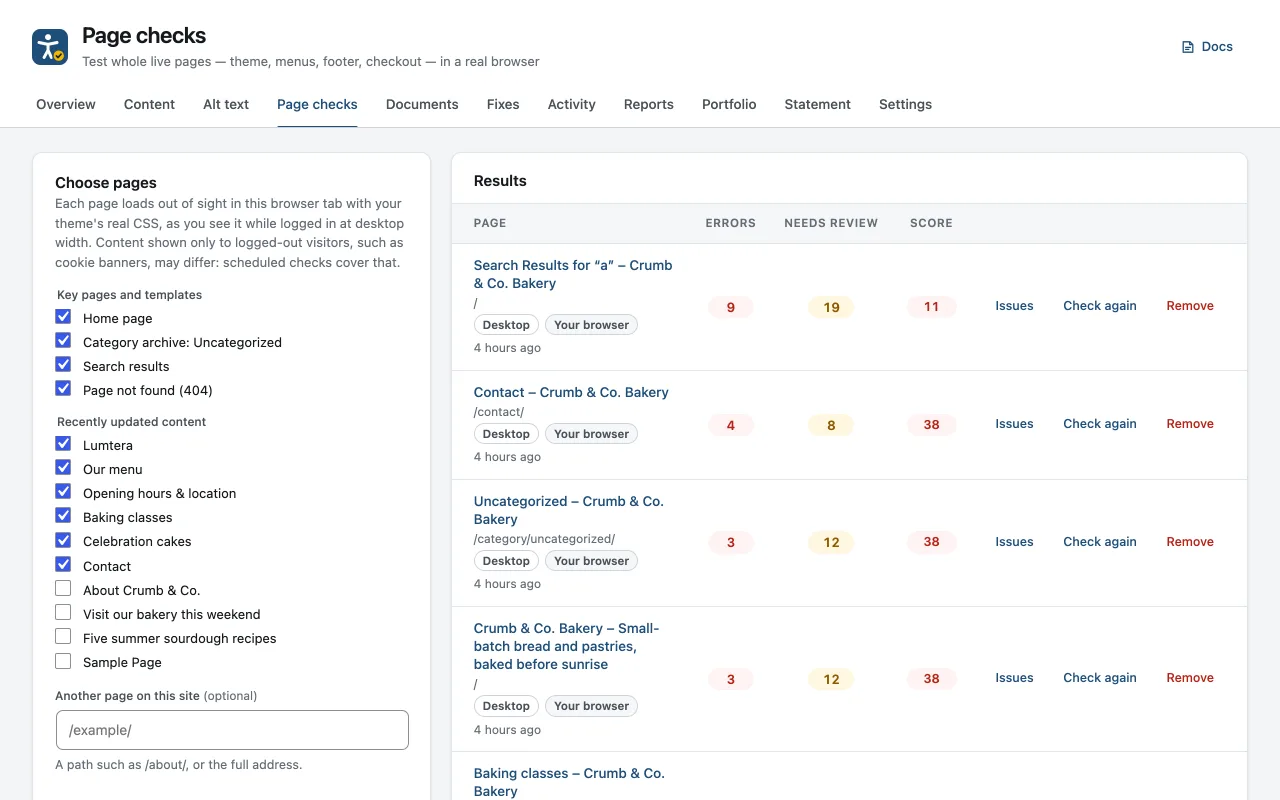
Task: Remove the Small-batch bread page row
Action: click(x=1190, y=678)
